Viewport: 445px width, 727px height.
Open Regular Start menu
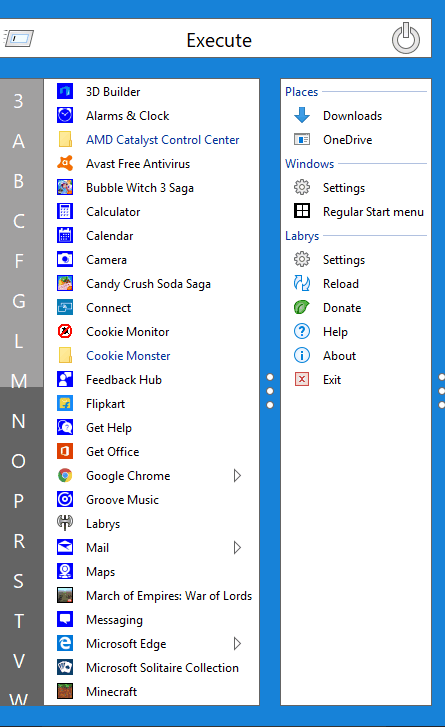point(356,211)
